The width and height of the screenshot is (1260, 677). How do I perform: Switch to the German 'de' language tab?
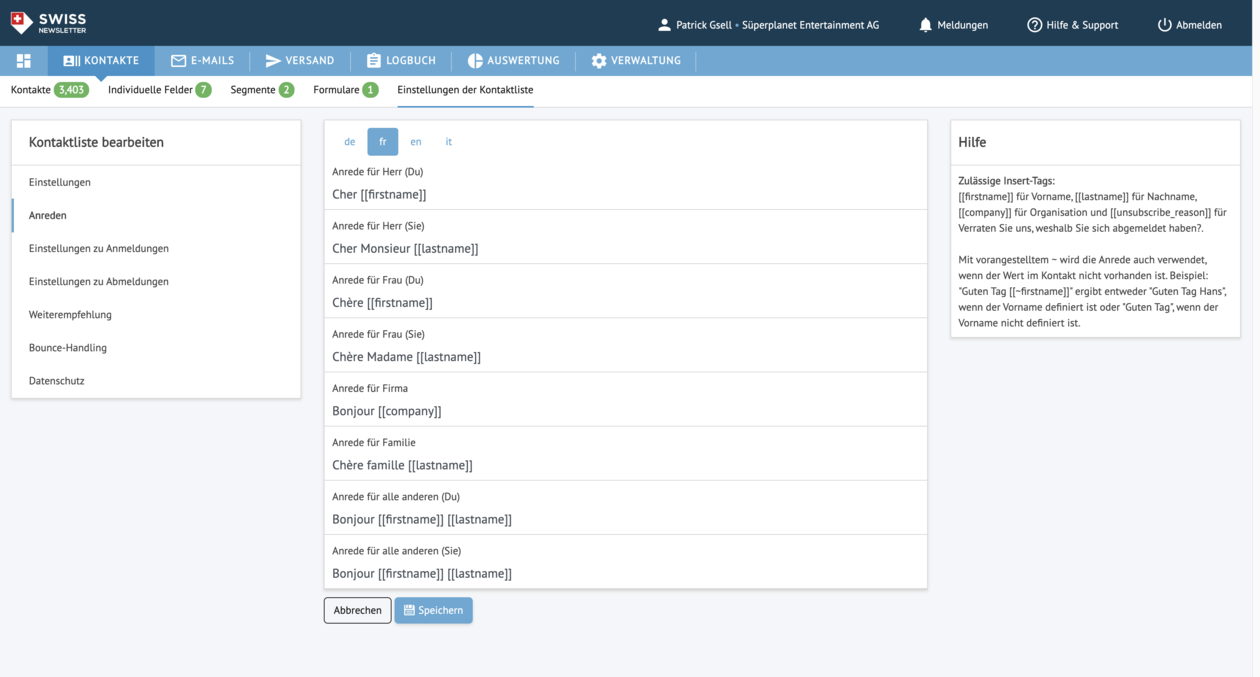coord(349,142)
